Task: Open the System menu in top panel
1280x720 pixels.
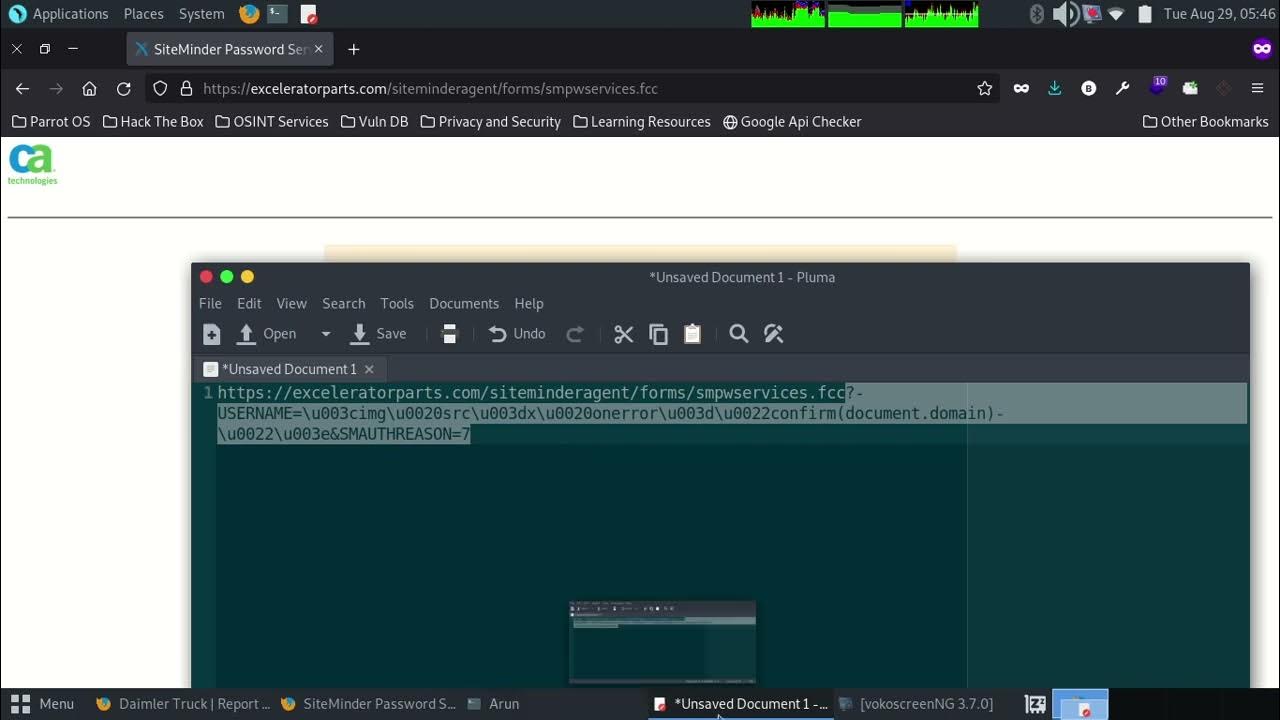Action: click(202, 14)
